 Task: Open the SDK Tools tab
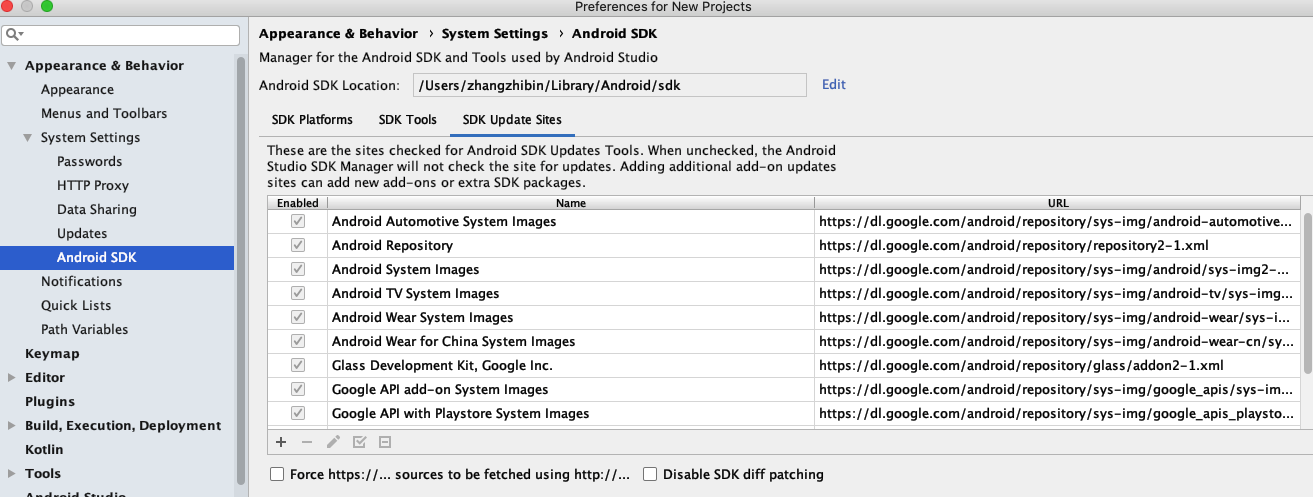[407, 120]
